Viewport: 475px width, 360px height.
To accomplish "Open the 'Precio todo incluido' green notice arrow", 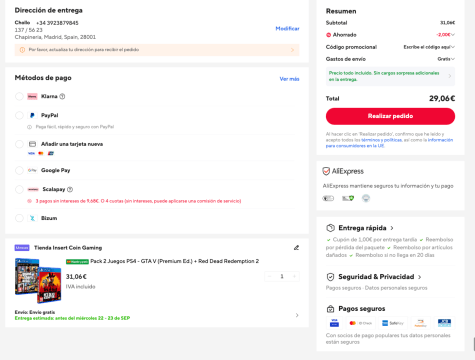I will pyautogui.click(x=450, y=76).
